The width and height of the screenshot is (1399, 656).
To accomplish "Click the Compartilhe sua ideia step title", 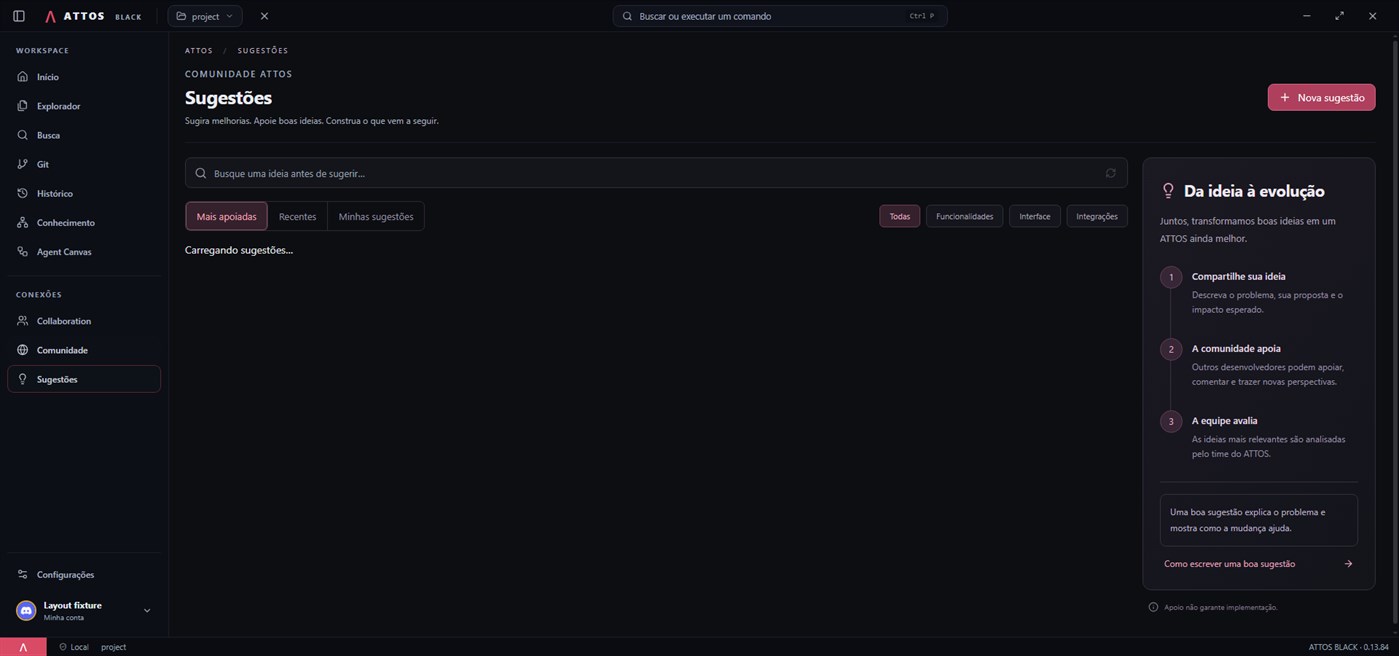I will click(x=1238, y=276).
